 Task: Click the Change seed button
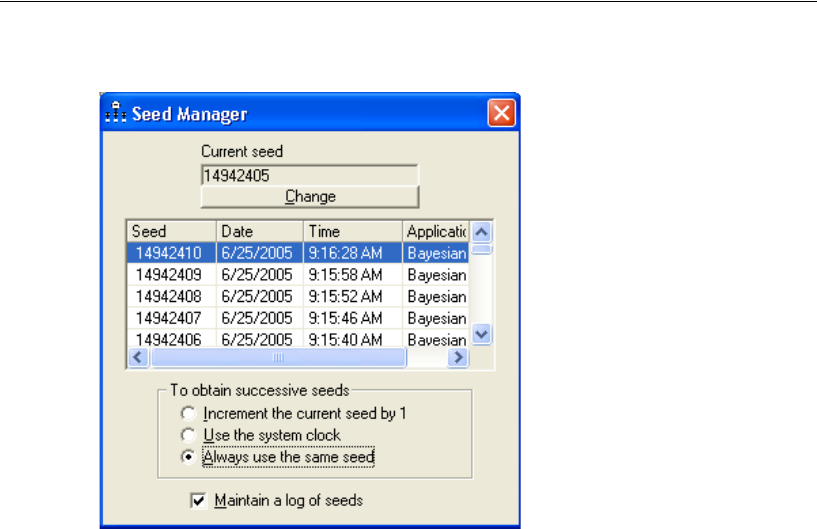pos(310,196)
